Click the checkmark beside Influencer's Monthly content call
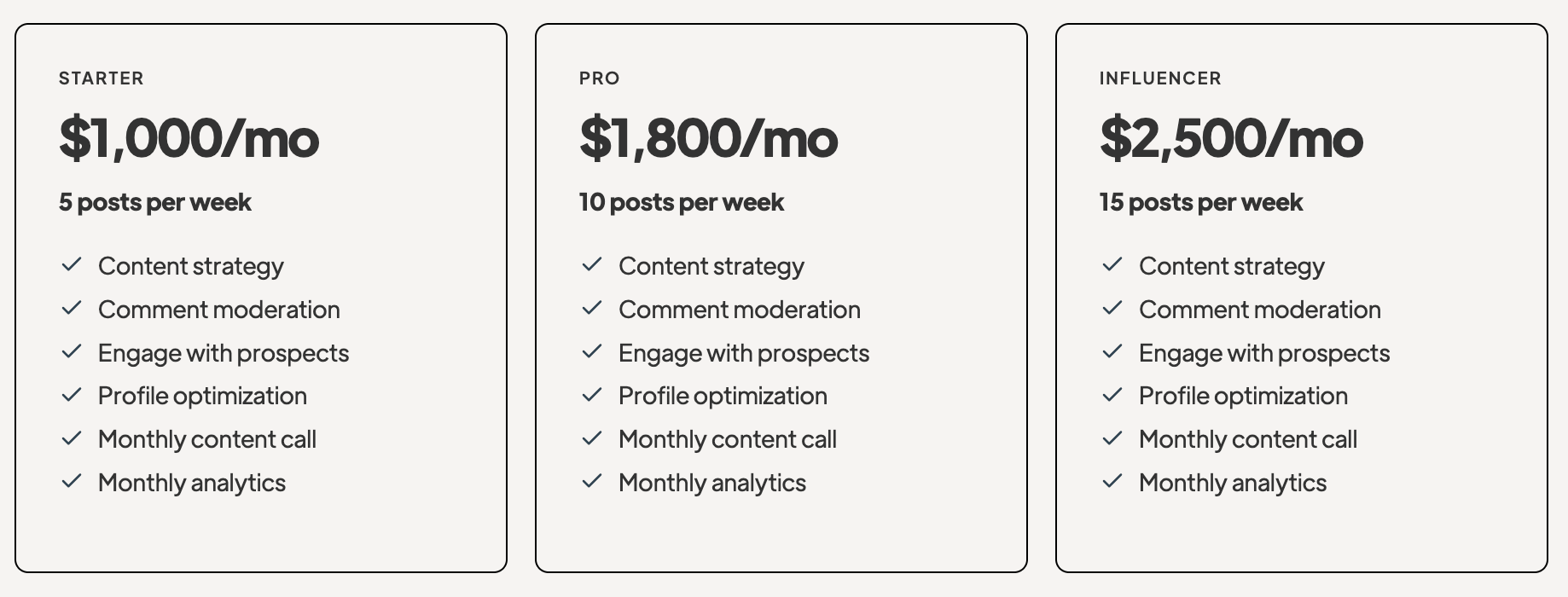 pyautogui.click(x=1112, y=438)
